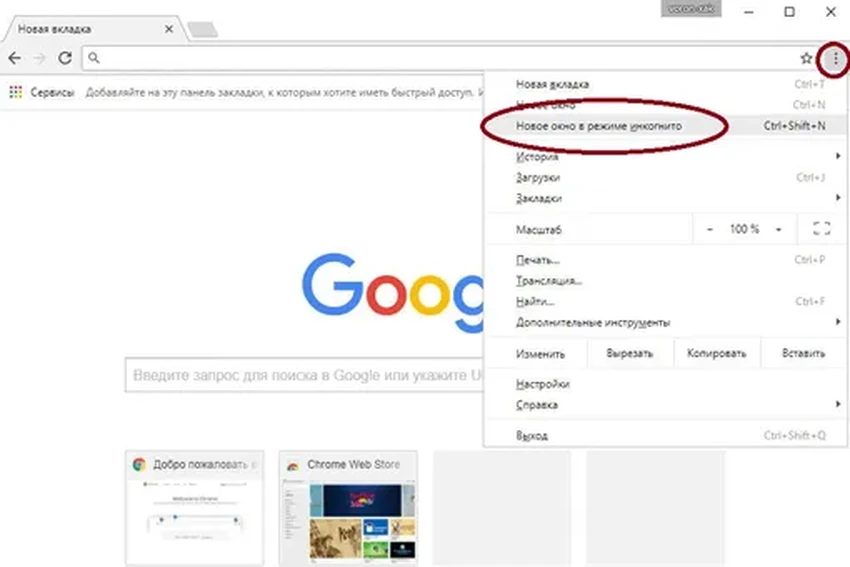Viewport: 850px width, 567px height.
Task: Reload the page with refresh icon
Action: click(64, 58)
